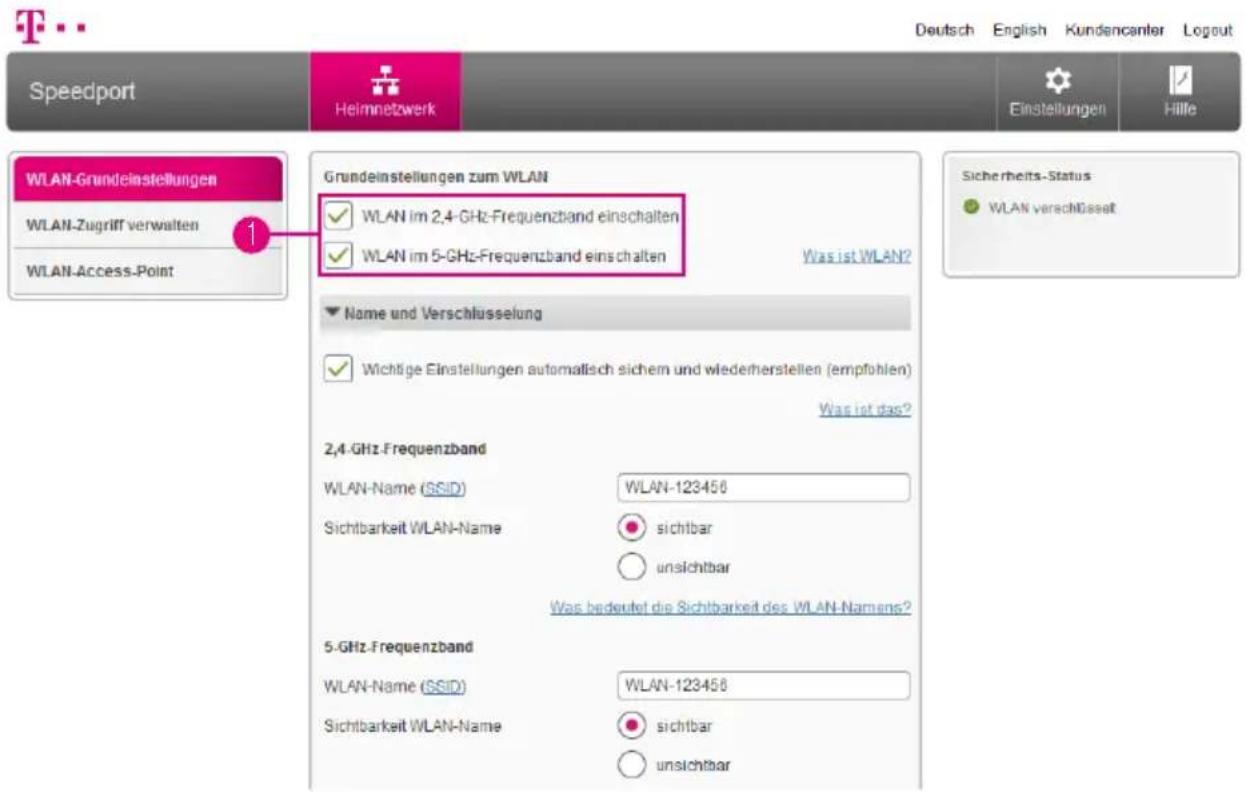Switch language to Deutsch
The height and width of the screenshot is (793, 1246).
(x=944, y=30)
